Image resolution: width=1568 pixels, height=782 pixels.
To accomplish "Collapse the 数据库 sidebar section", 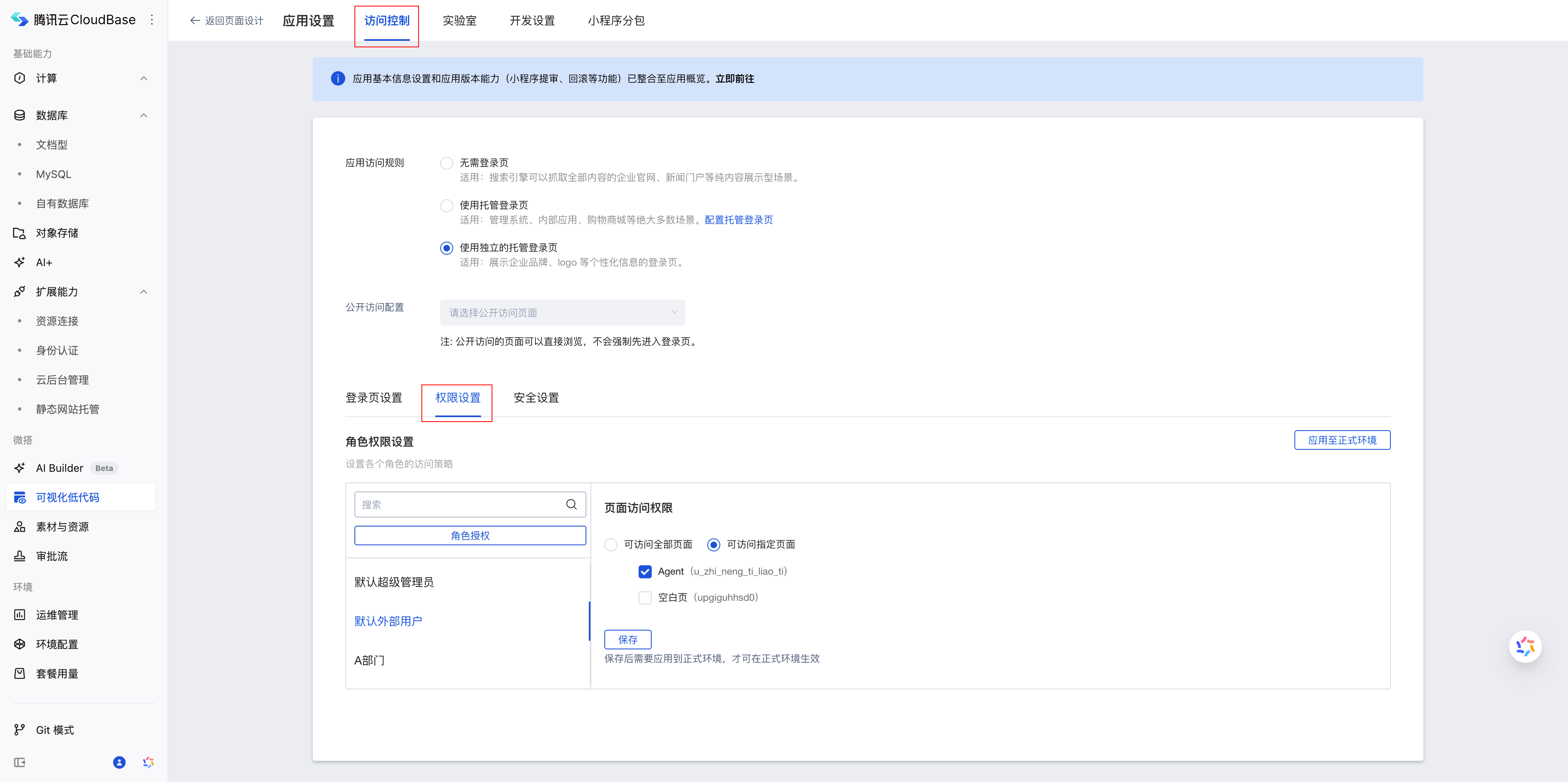I will [x=144, y=116].
